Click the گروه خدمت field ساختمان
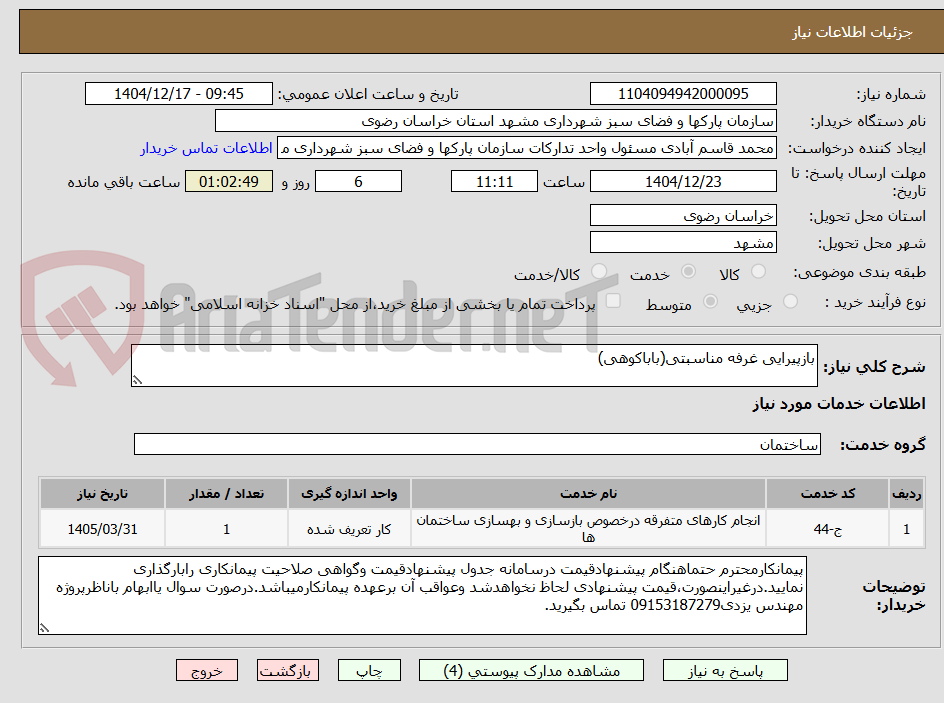Image resolution: width=944 pixels, height=703 pixels. tap(477, 444)
